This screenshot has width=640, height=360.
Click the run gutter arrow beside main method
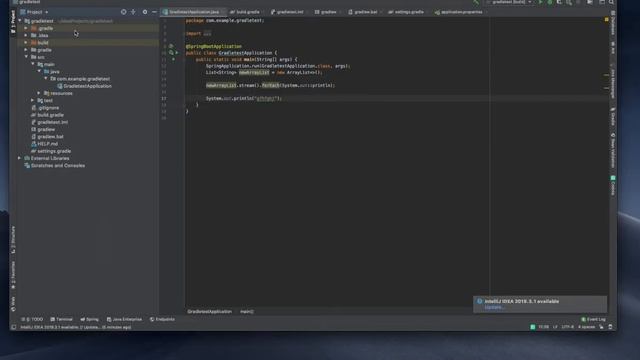coord(173,60)
